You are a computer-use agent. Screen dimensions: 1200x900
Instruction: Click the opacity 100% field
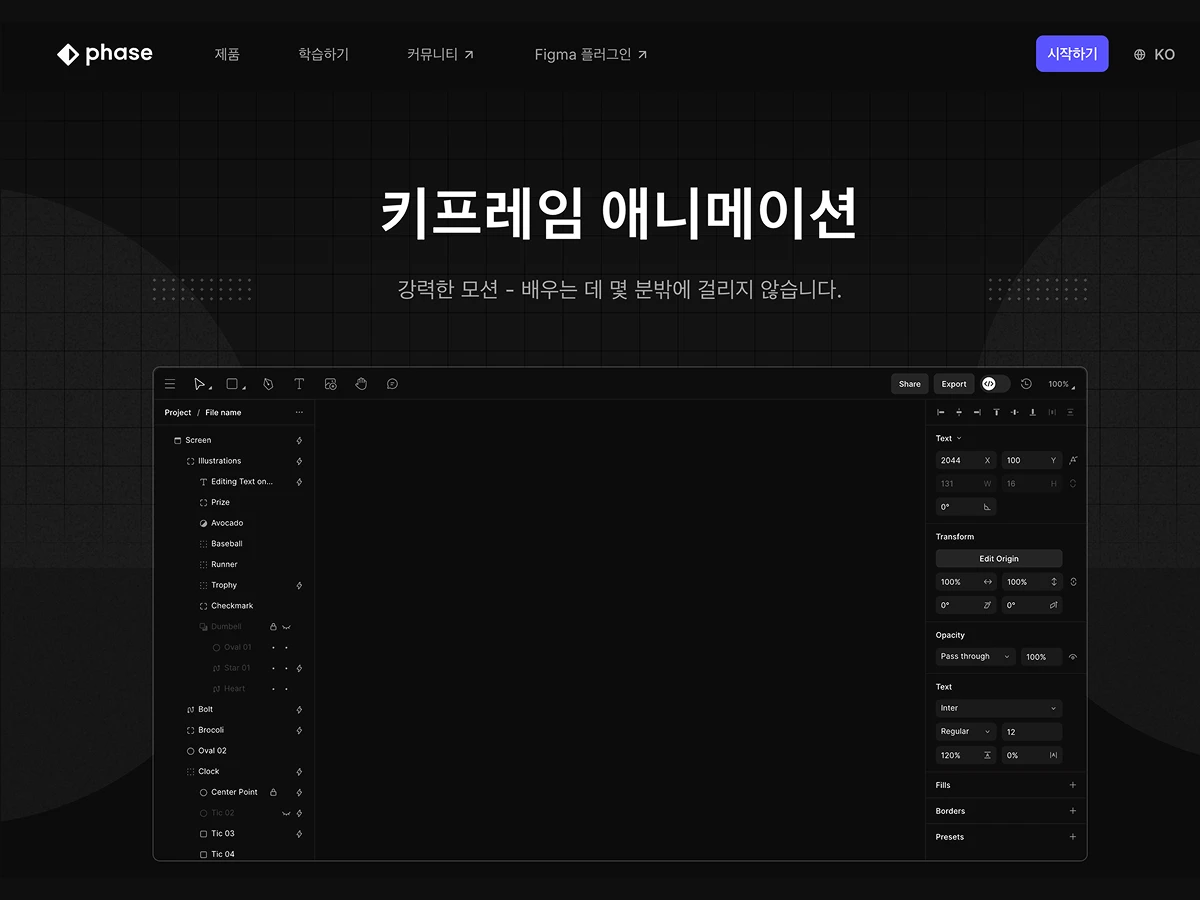1041,657
